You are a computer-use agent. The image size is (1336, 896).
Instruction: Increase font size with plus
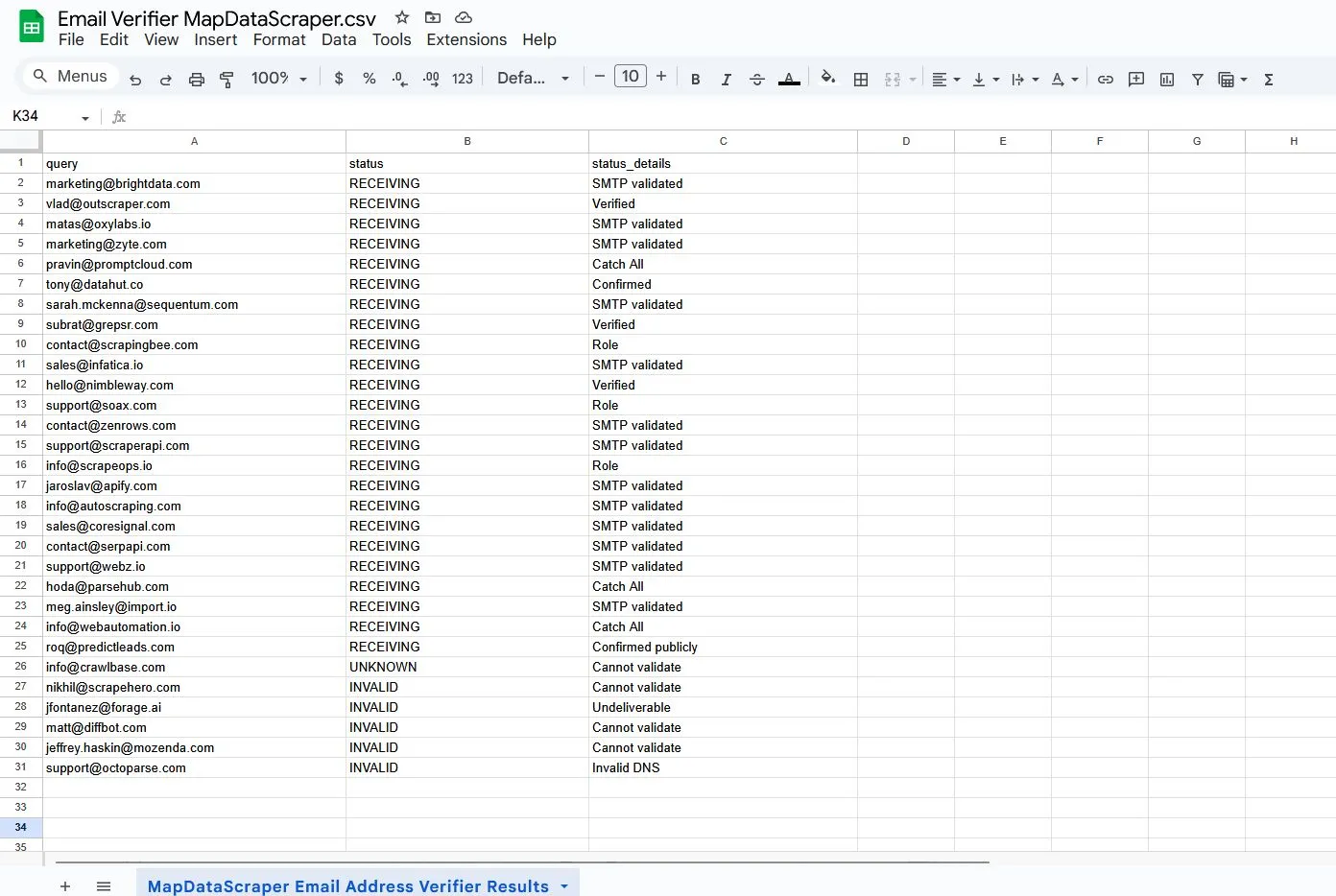click(661, 77)
